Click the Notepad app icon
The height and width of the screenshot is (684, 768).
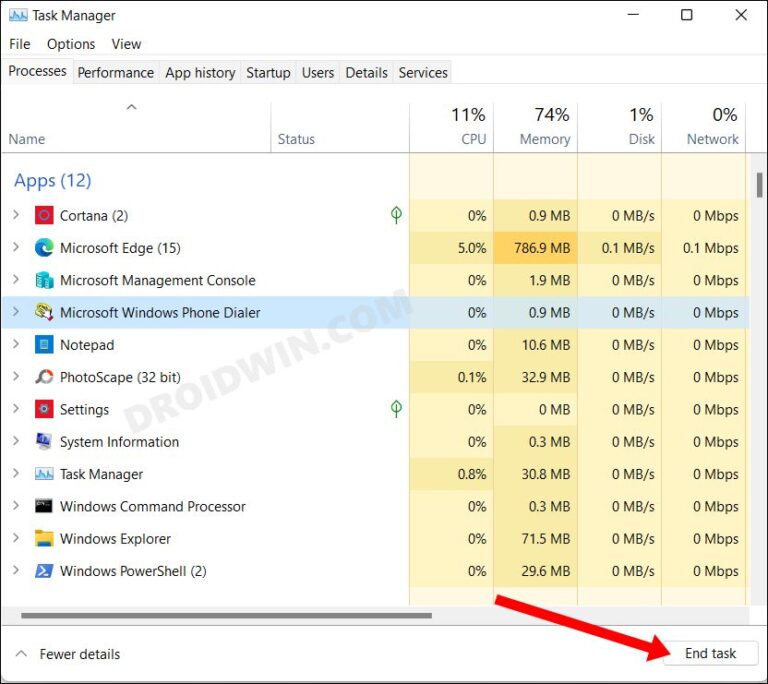(x=44, y=345)
